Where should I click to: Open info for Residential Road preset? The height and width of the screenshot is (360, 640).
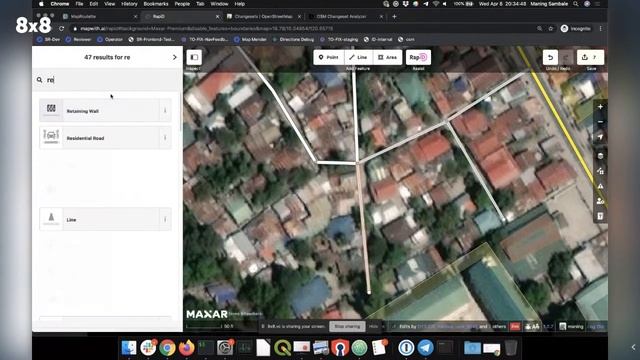[x=165, y=138]
